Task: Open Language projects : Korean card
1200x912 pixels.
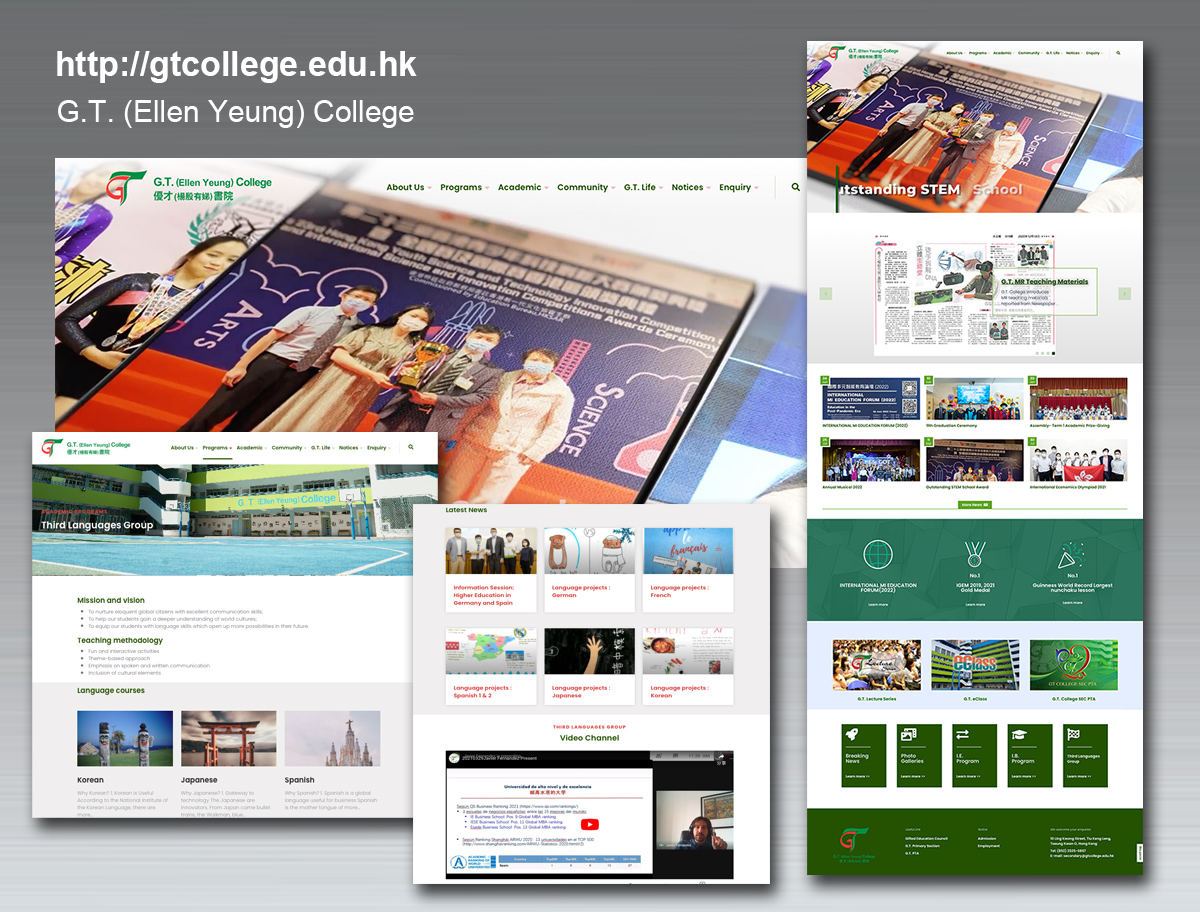Action: [688, 666]
